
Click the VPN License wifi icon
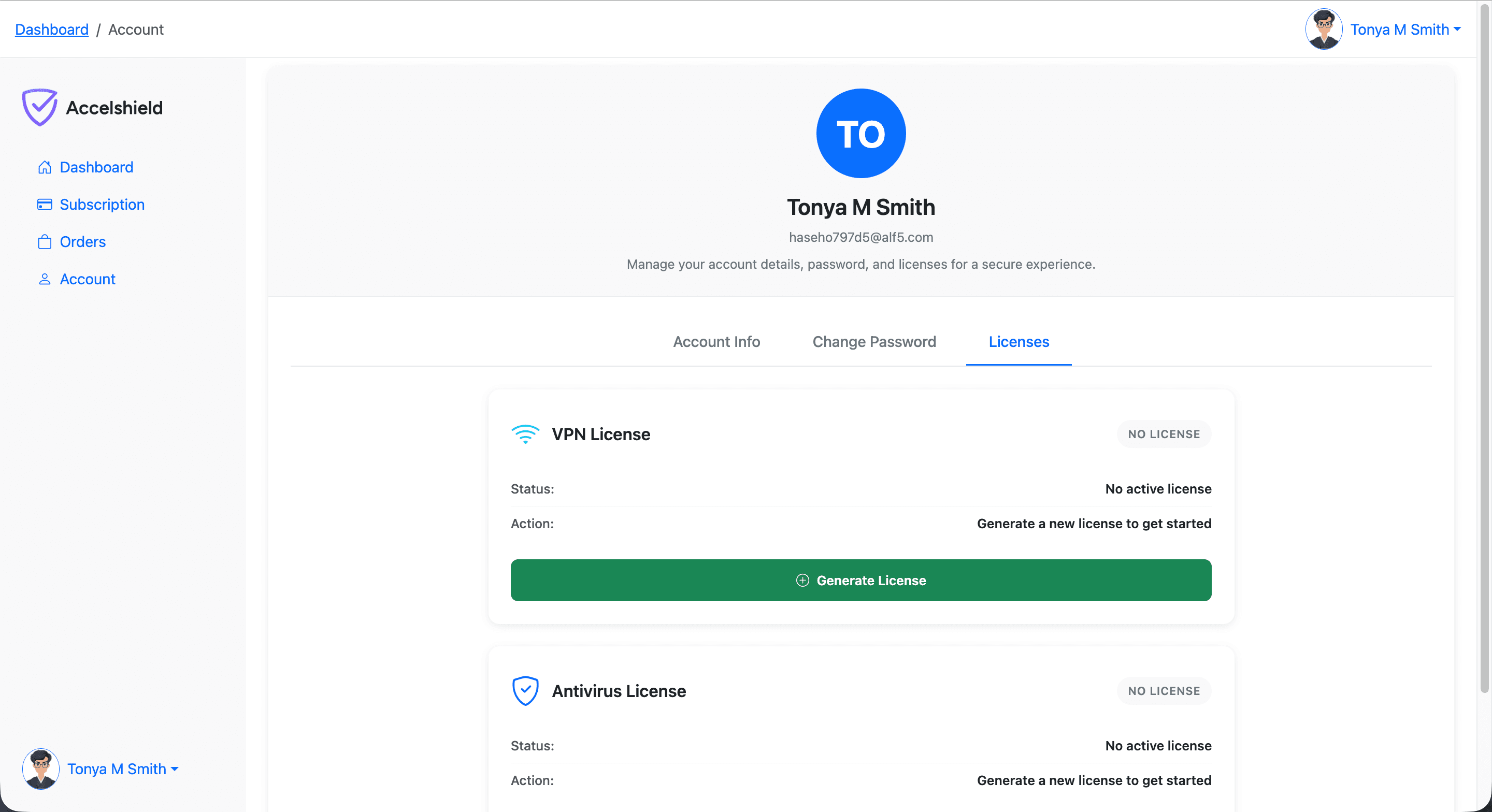(x=525, y=434)
